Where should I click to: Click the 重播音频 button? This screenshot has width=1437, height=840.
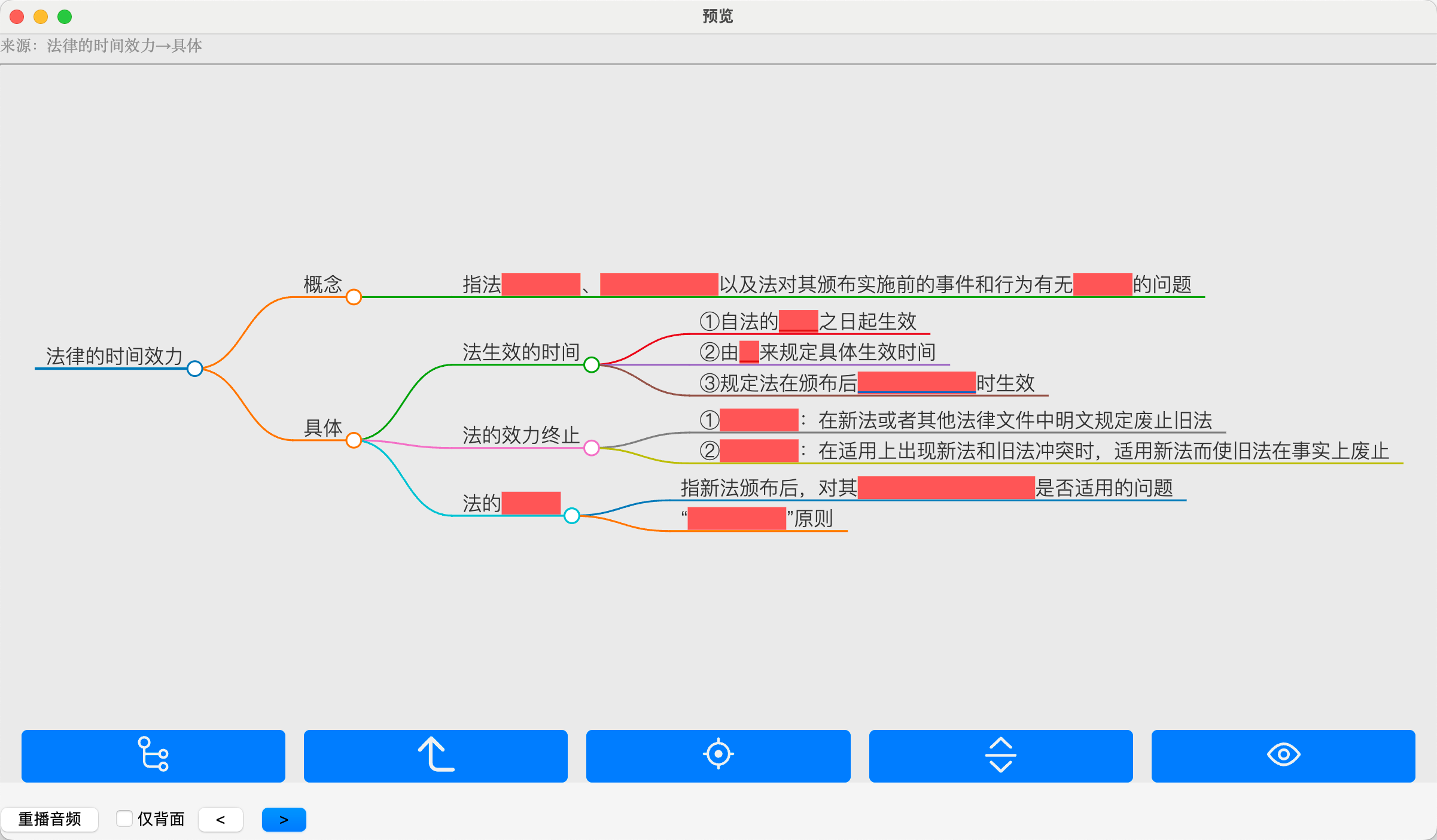(x=50, y=819)
